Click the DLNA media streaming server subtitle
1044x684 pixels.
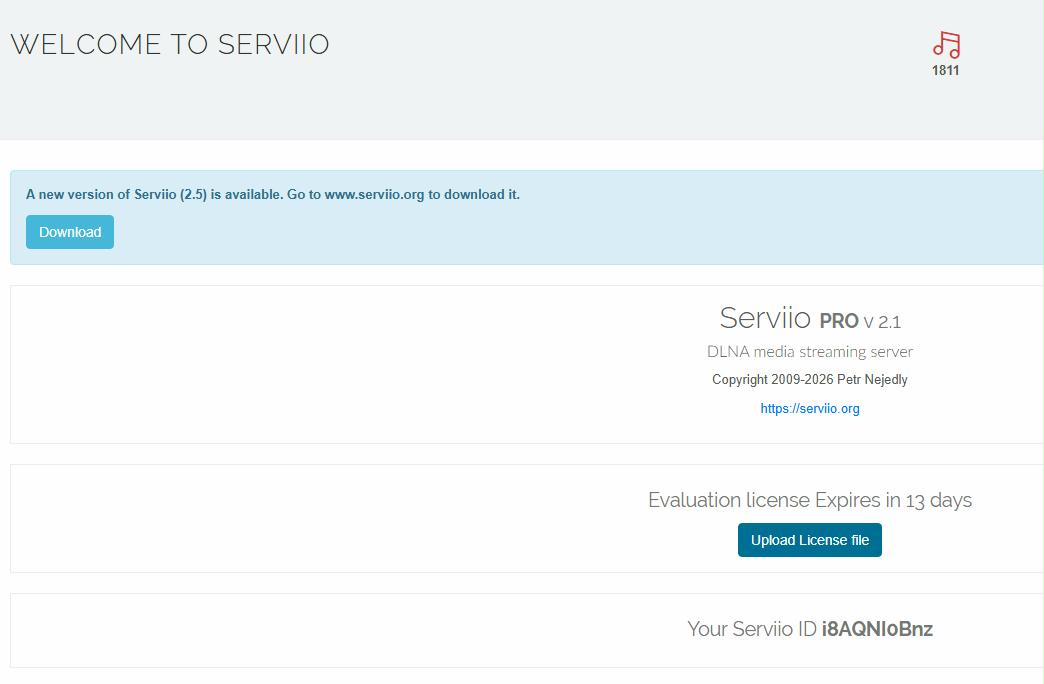(x=810, y=352)
